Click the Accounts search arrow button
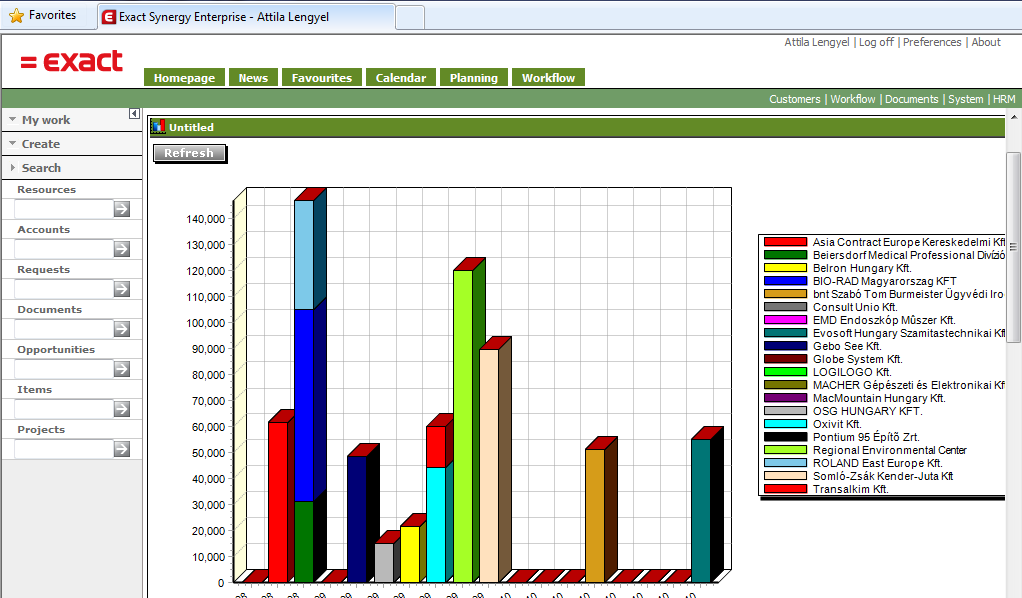This screenshot has width=1022, height=598. (122, 248)
